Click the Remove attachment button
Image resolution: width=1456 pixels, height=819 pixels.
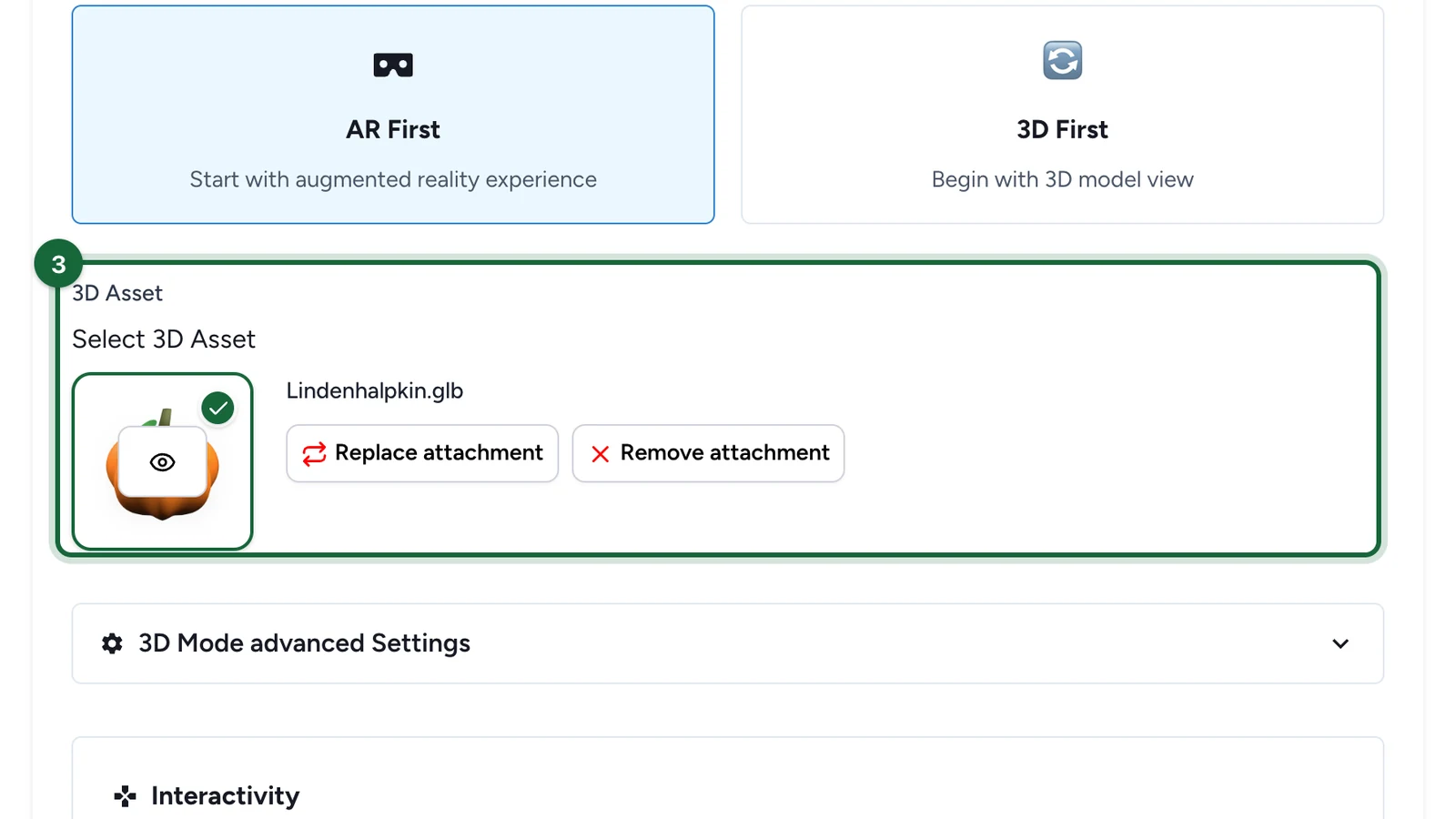[x=708, y=453]
